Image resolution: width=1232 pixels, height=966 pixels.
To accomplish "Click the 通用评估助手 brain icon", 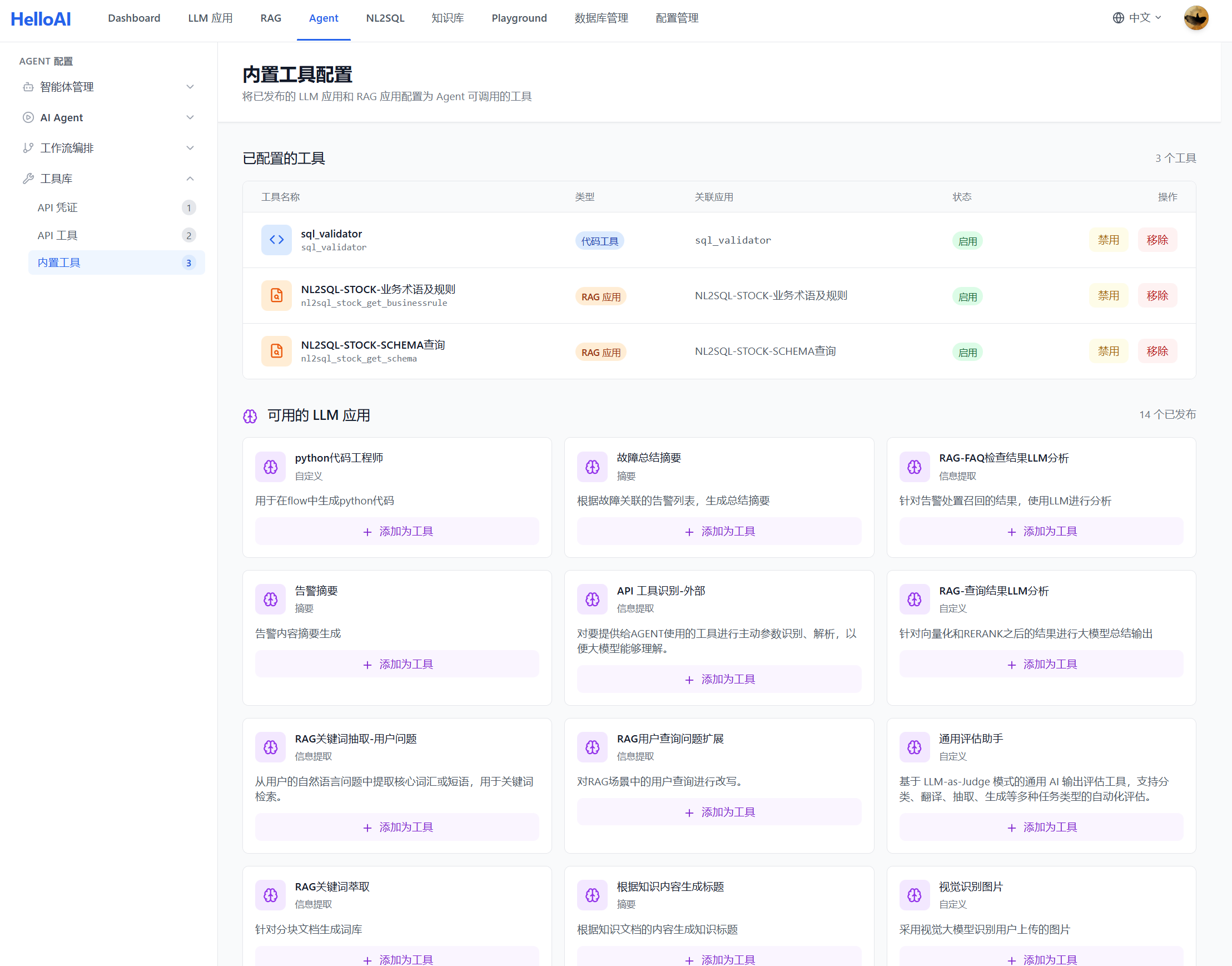I will click(x=913, y=747).
